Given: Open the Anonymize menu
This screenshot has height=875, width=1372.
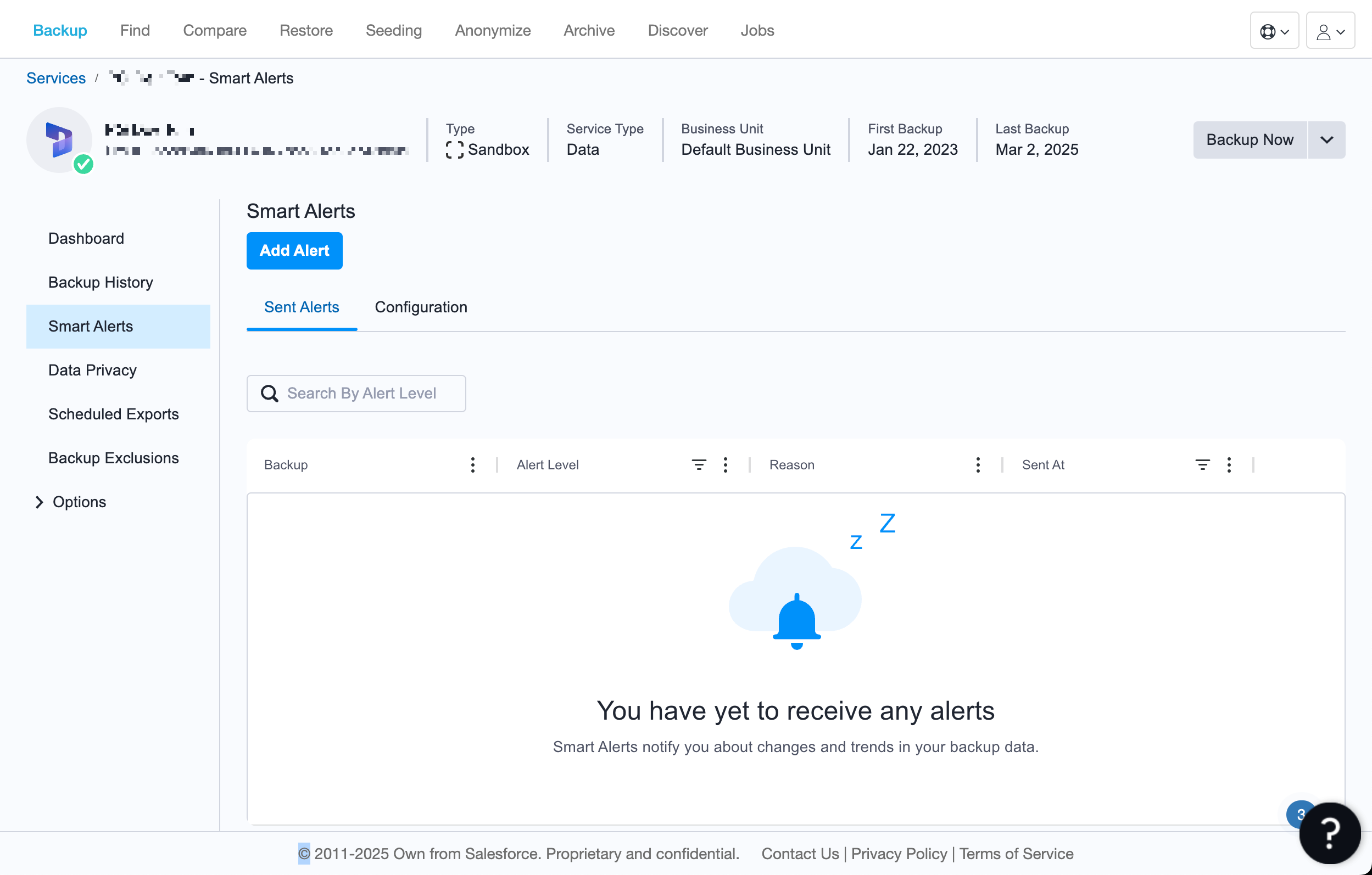Looking at the screenshot, I should pyautogui.click(x=492, y=30).
